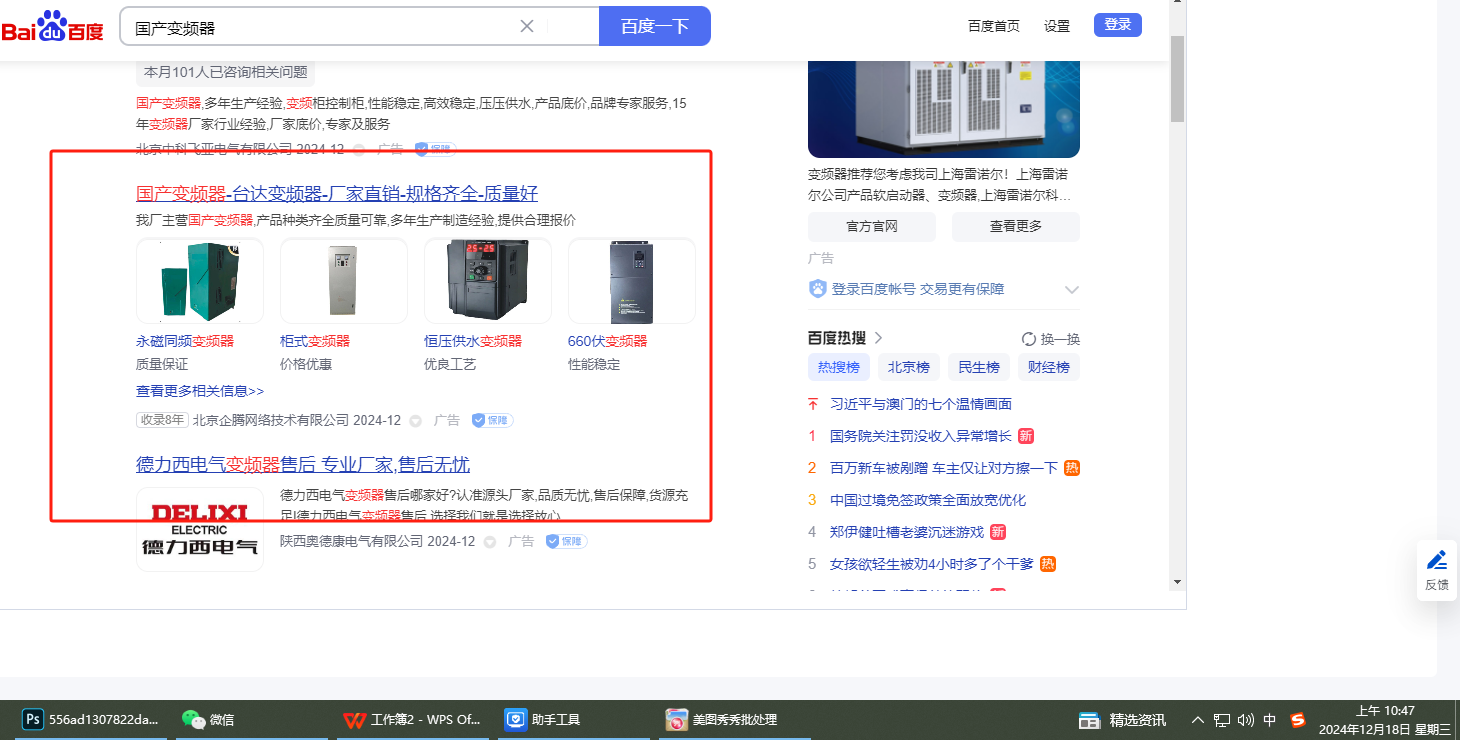Click the paw shield icon beside 登录百度帐号

[818, 289]
